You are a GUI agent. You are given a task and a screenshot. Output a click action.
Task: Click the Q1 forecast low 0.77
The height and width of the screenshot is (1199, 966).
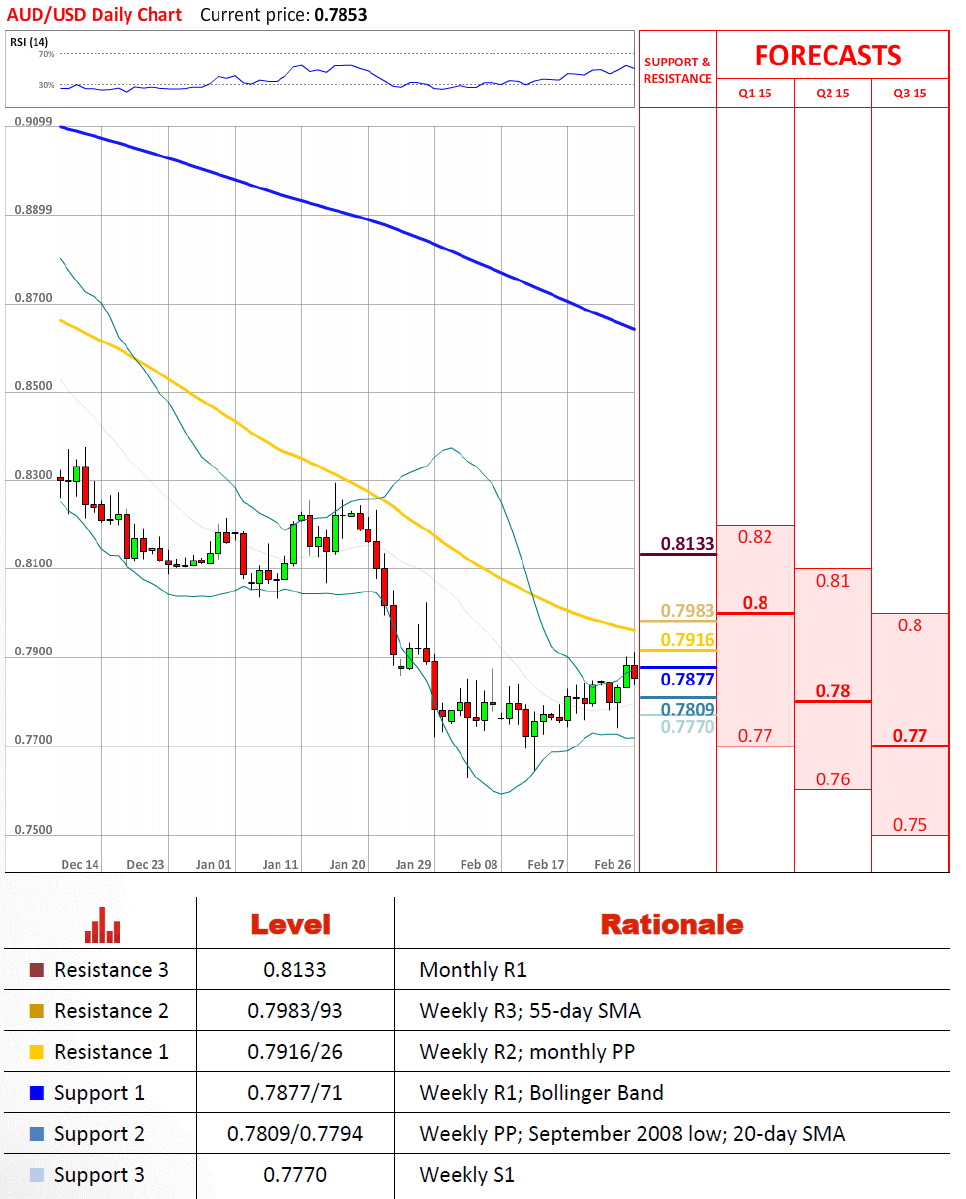pos(755,736)
